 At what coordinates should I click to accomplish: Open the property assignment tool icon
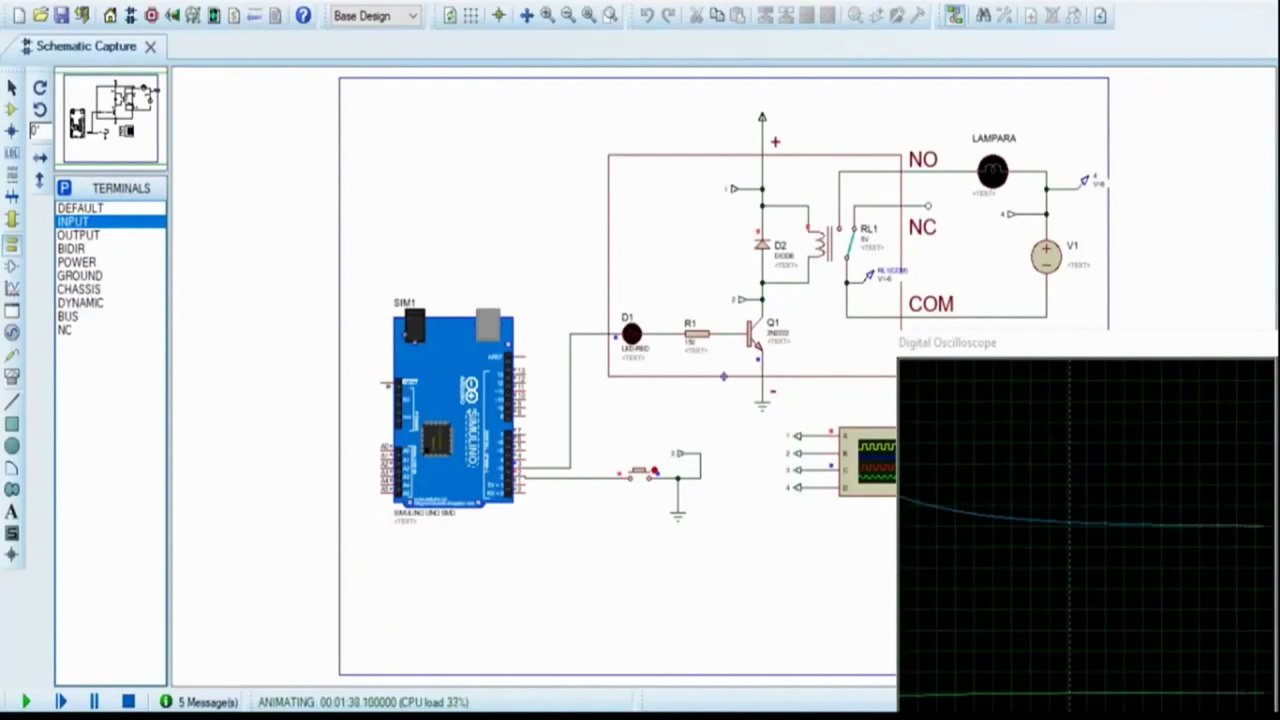(x=1004, y=16)
